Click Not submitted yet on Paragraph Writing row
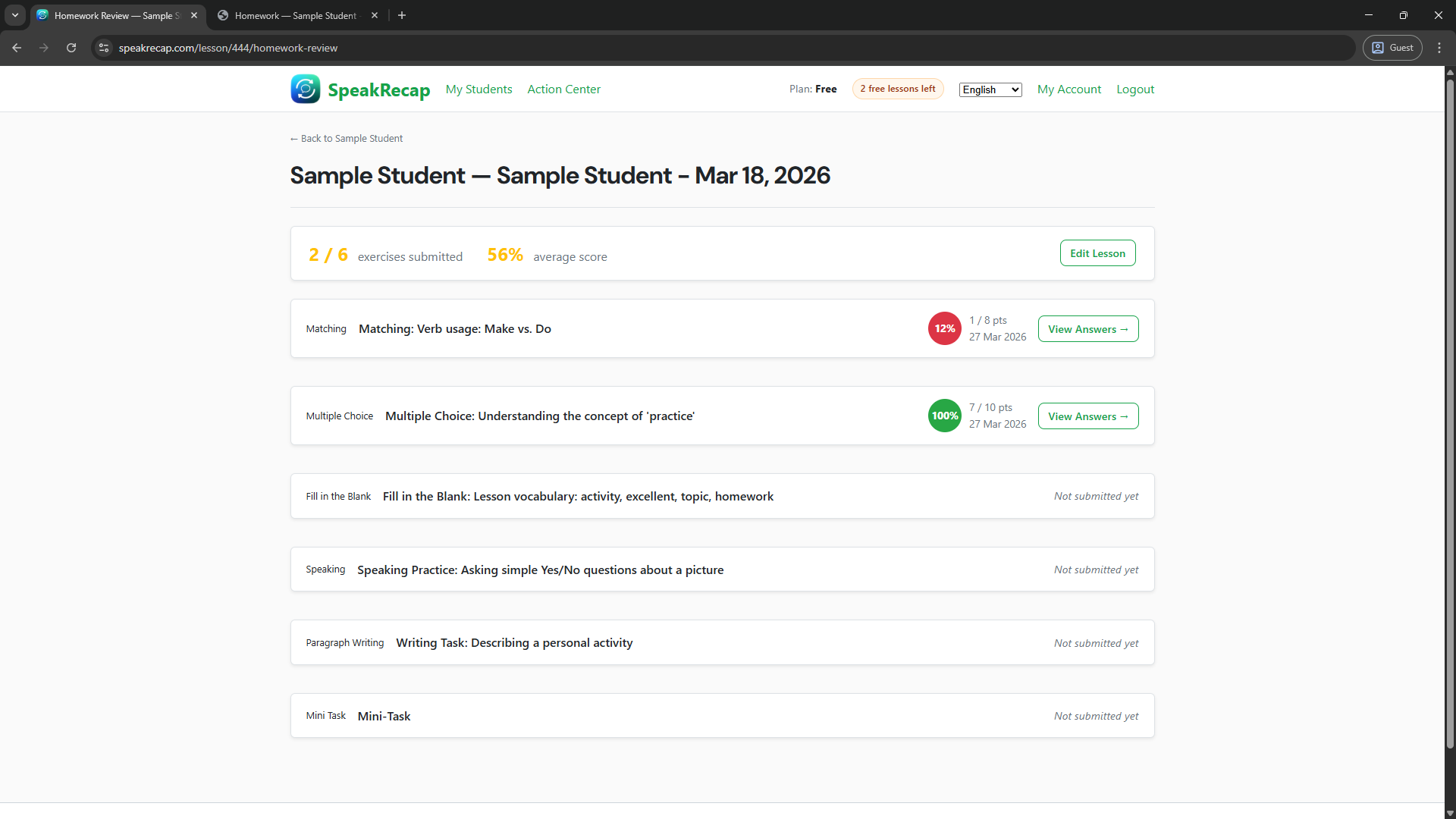The width and height of the screenshot is (1456, 819). click(1096, 643)
